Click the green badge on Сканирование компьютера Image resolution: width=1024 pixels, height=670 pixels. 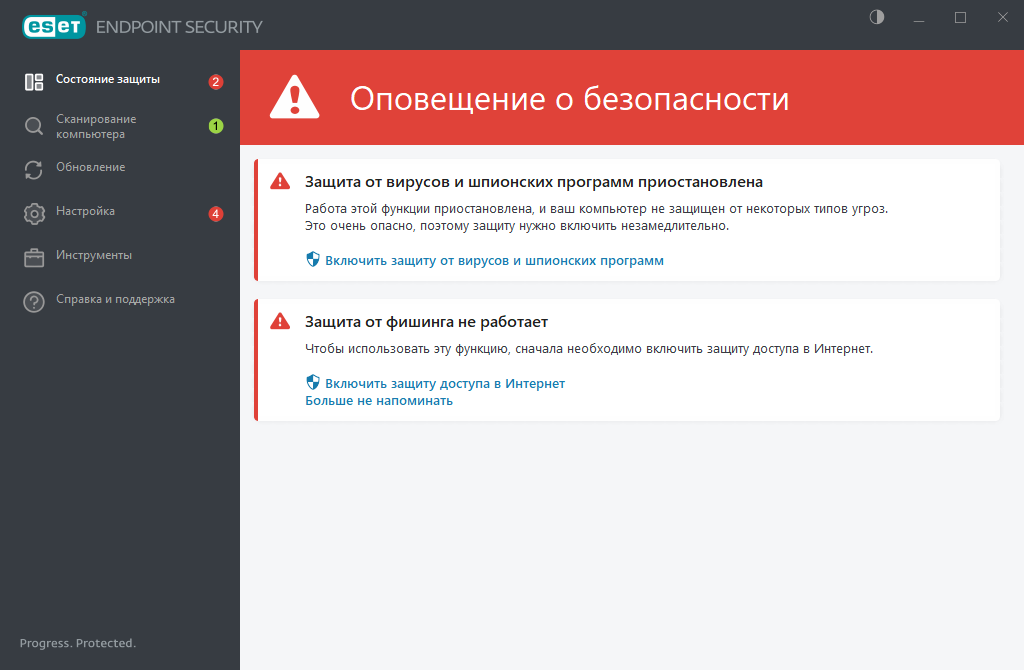(x=215, y=125)
